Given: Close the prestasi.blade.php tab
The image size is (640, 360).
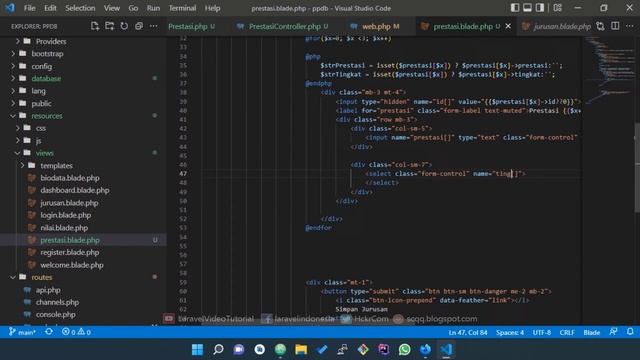Looking at the screenshot, I should click(x=508, y=26).
